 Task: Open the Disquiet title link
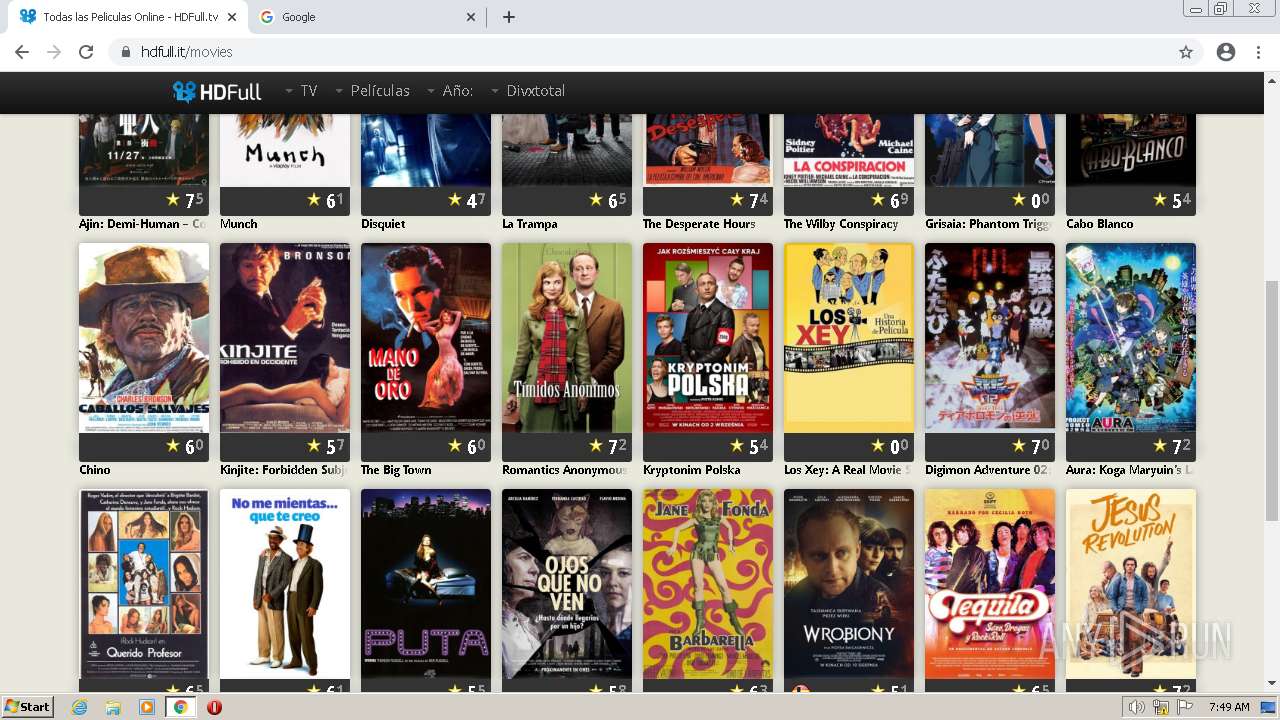[383, 224]
